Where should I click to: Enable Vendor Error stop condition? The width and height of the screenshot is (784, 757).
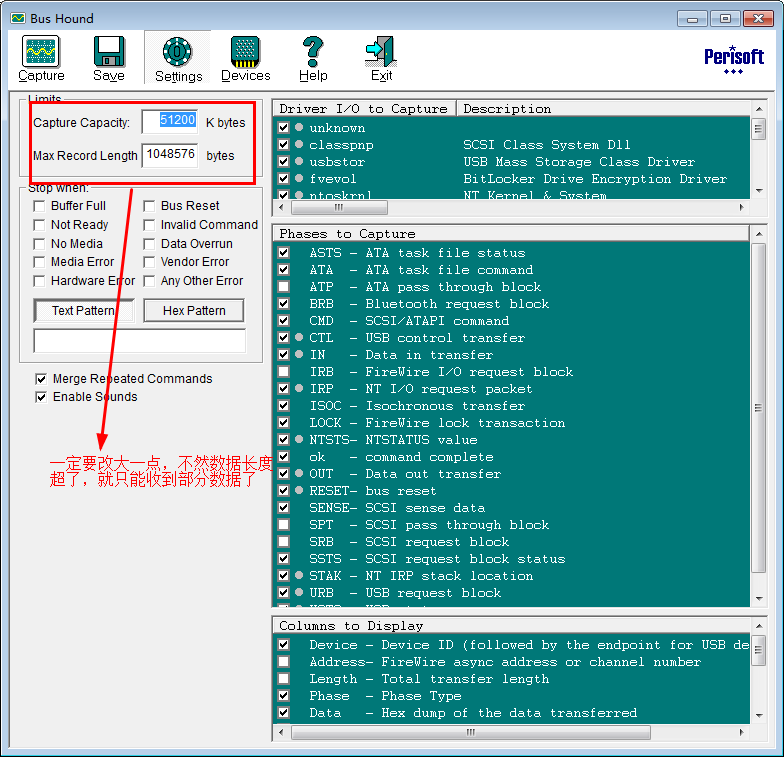tap(149, 262)
